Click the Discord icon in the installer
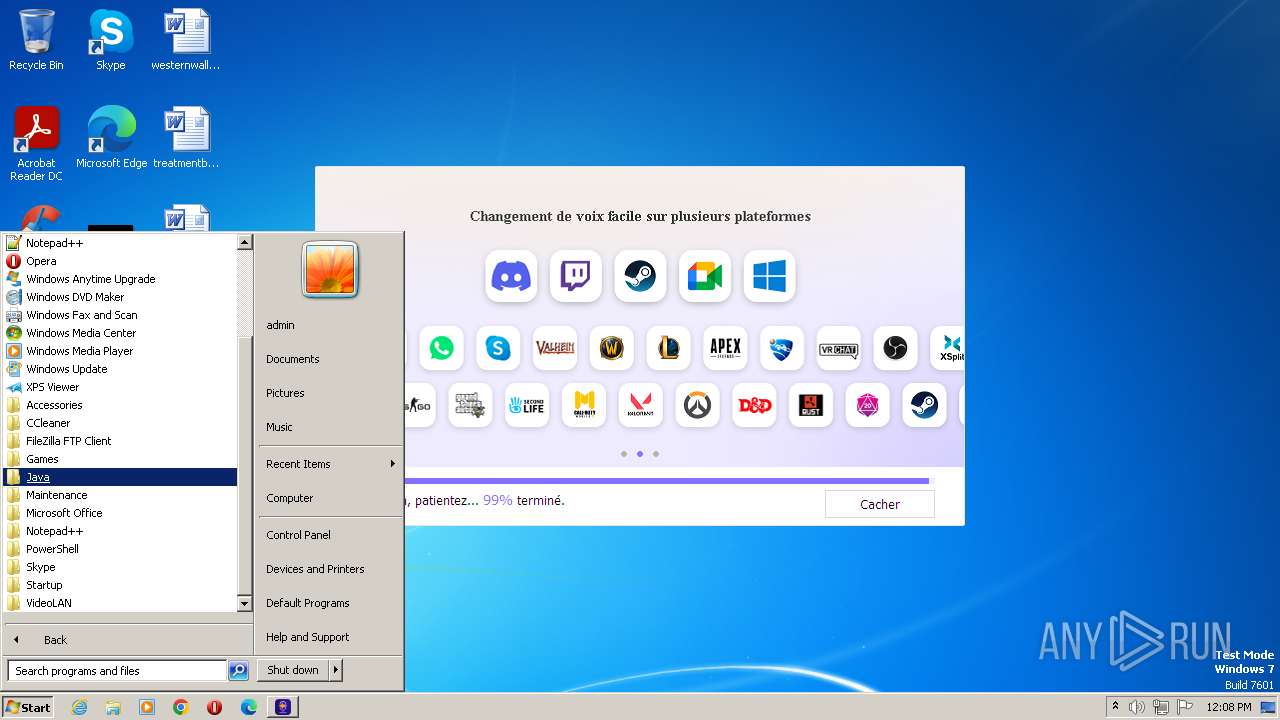 tap(511, 276)
